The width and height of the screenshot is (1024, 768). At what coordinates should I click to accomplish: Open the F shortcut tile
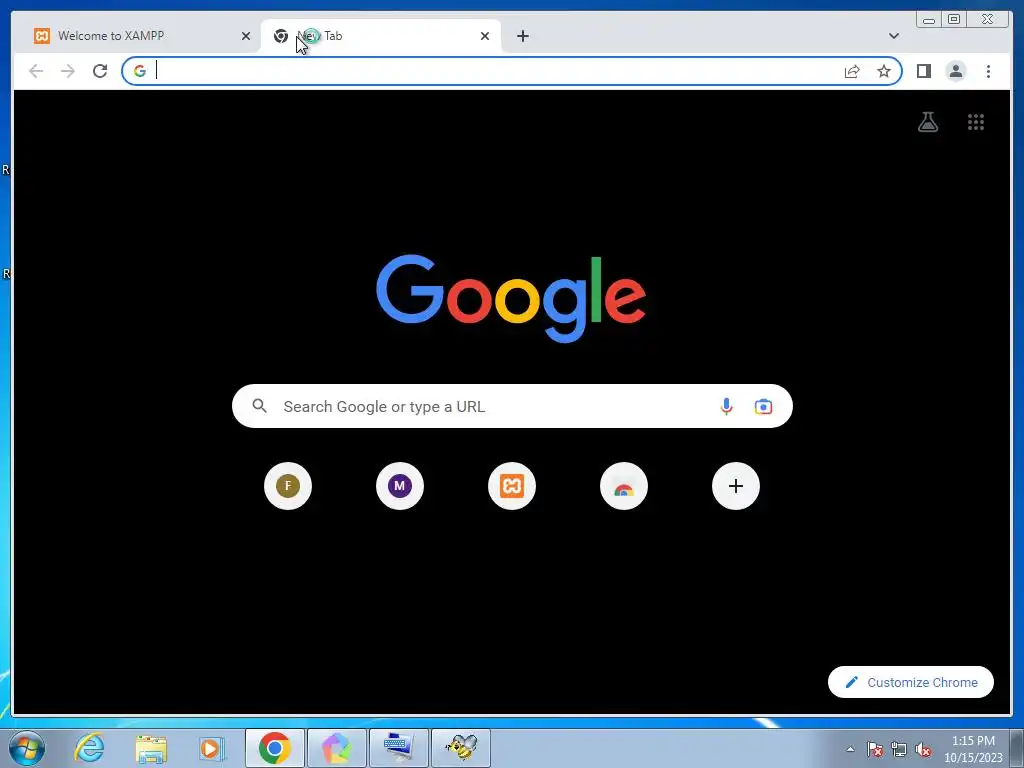click(288, 486)
